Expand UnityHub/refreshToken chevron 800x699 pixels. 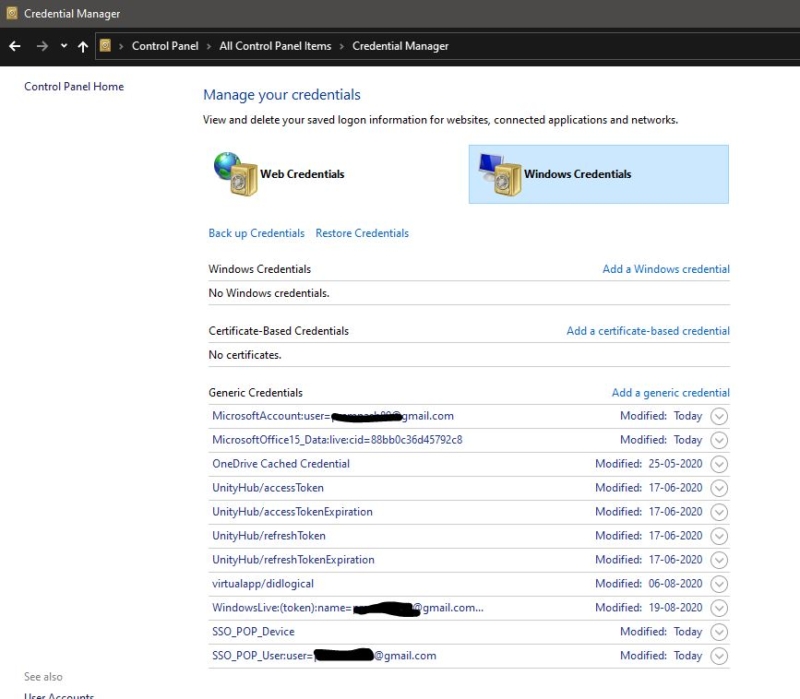pyautogui.click(x=719, y=536)
